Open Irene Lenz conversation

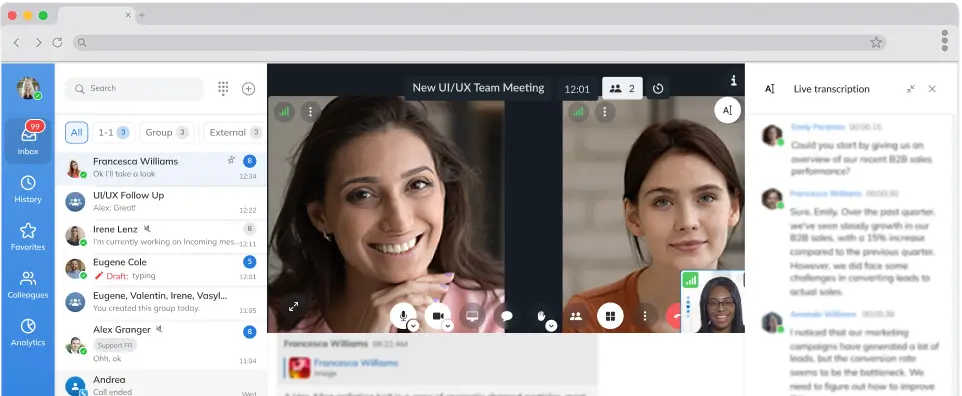pos(161,236)
